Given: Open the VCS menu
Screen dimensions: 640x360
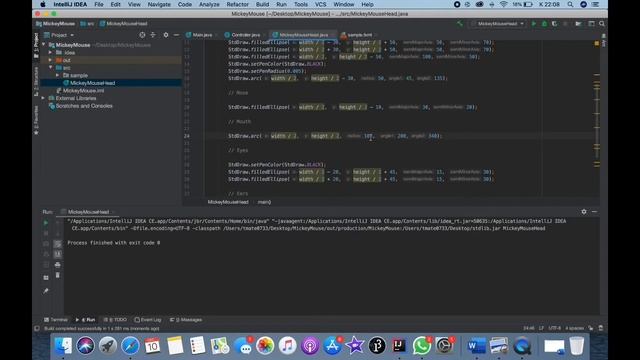Looking at the screenshot, I should pos(320,4).
